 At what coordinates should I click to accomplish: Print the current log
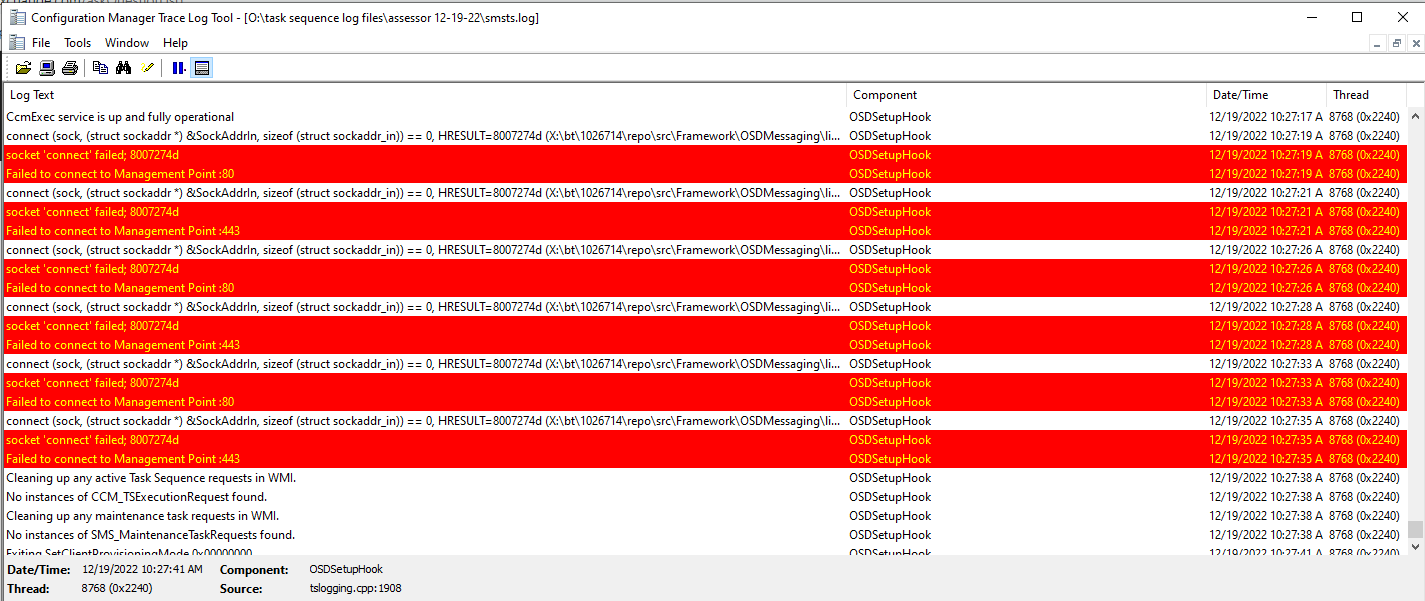point(70,67)
